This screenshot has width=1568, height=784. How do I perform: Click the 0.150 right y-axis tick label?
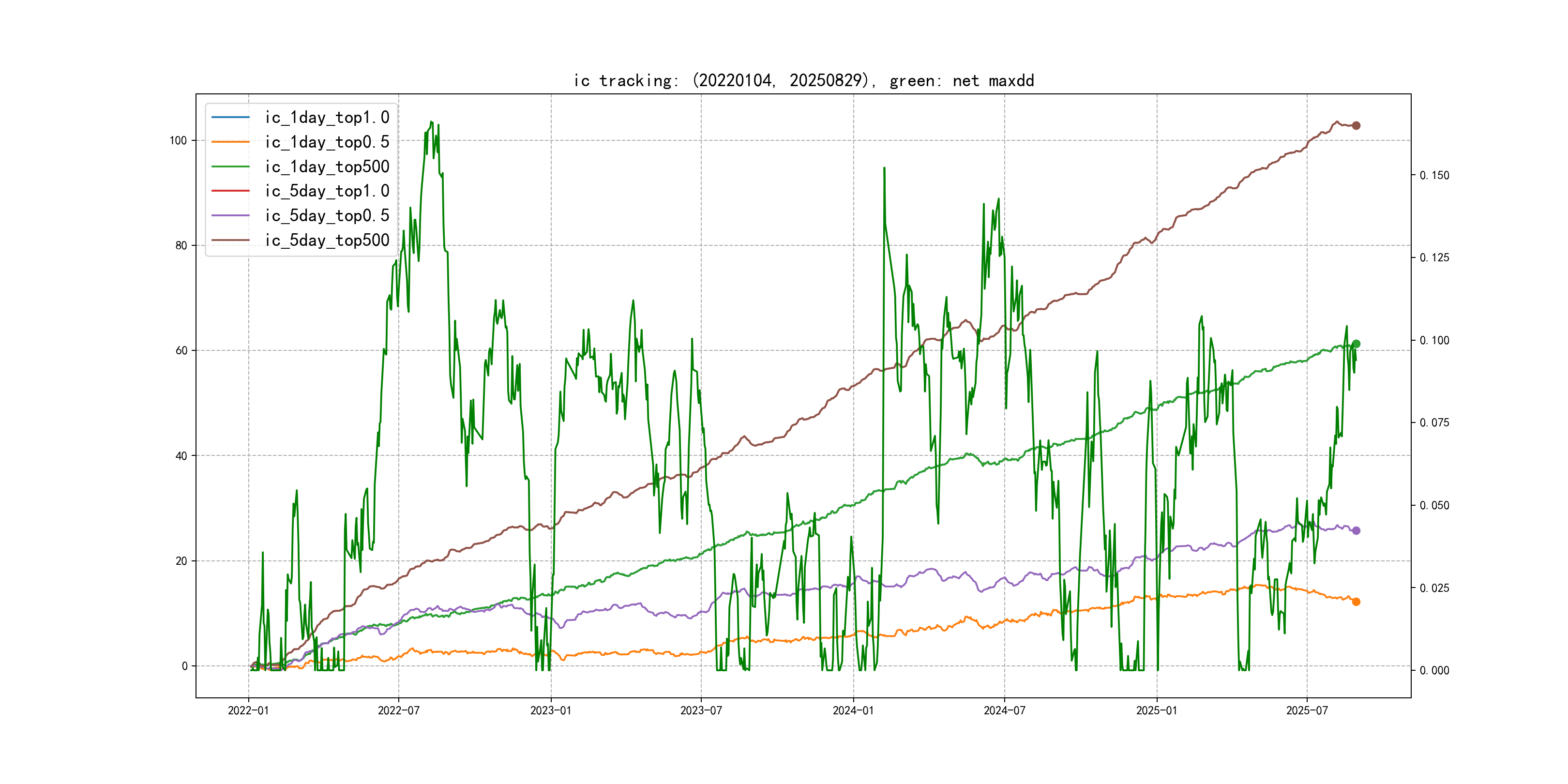pos(1434,175)
